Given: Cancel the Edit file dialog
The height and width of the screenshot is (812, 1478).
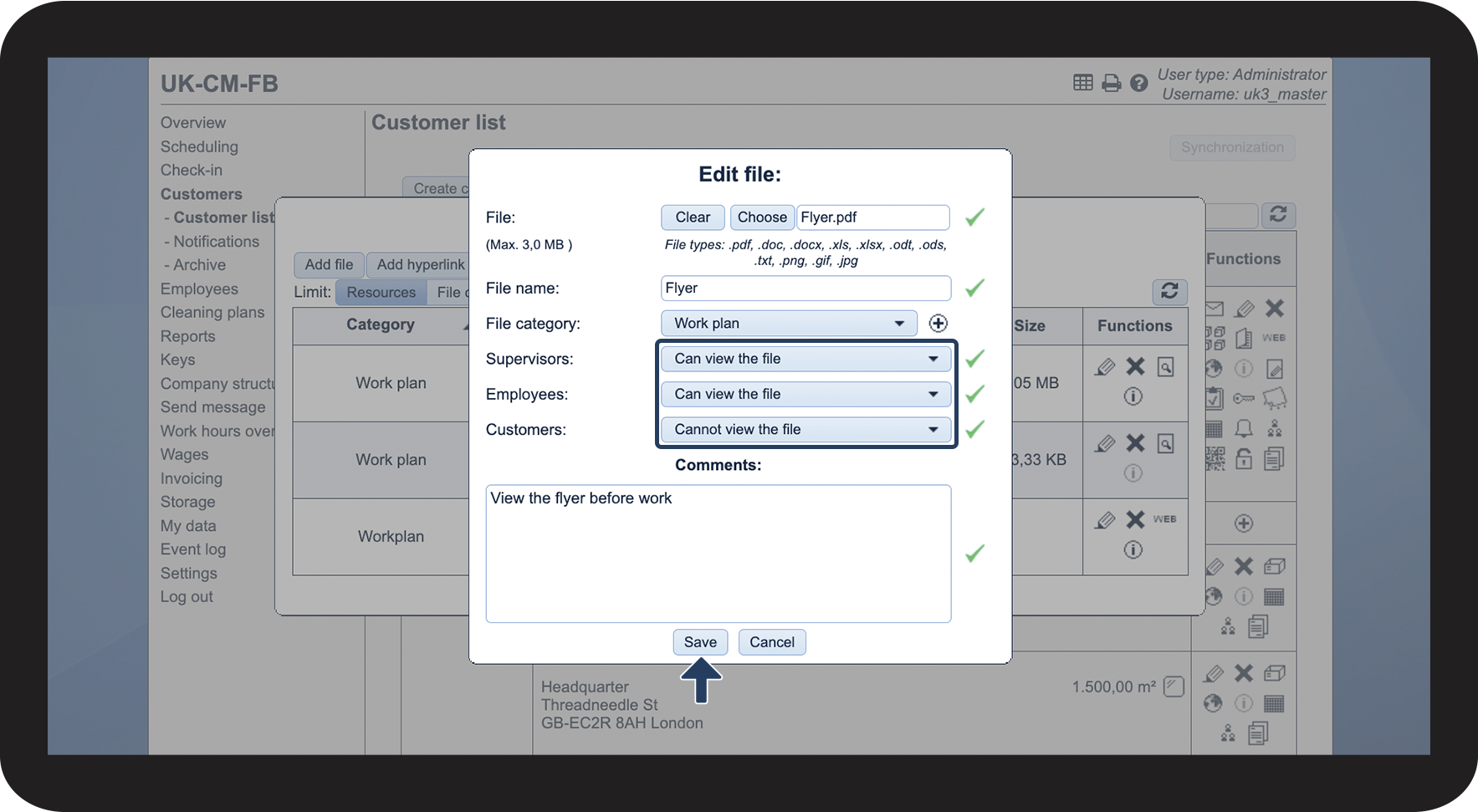Looking at the screenshot, I should [x=772, y=642].
